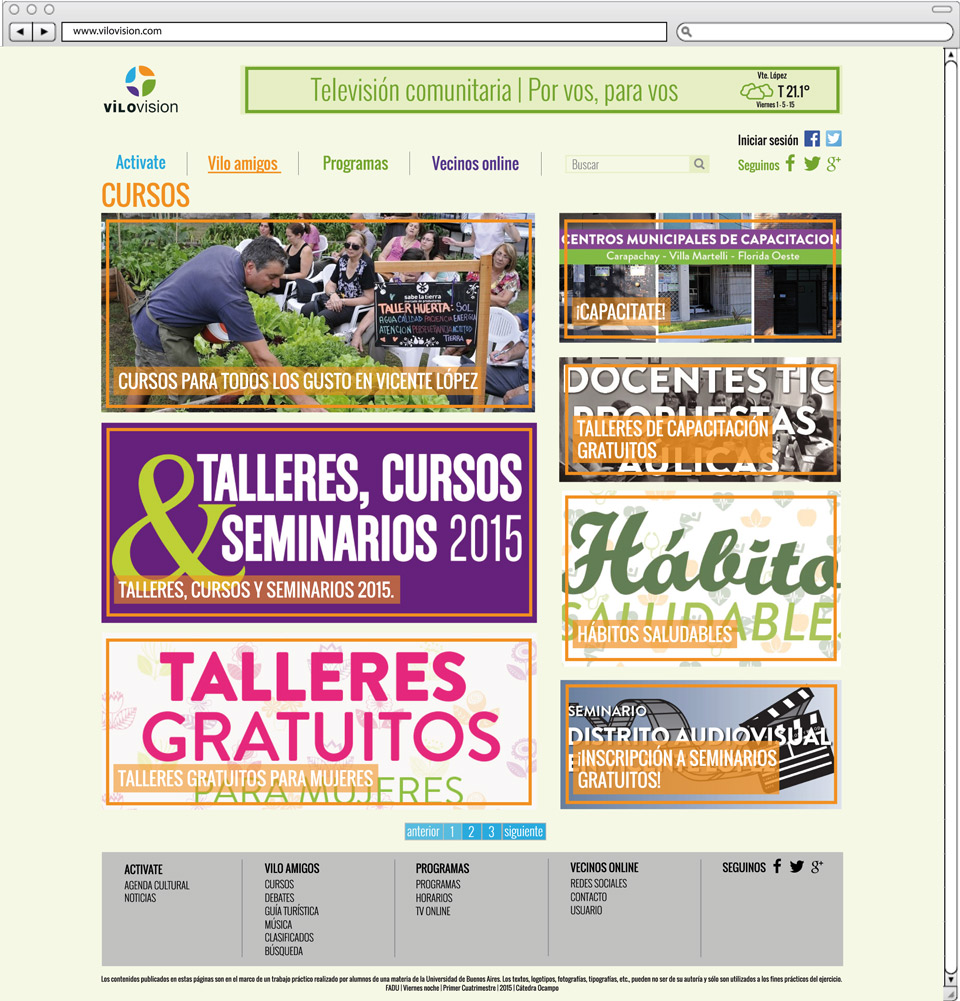Go to Vecinos online section

pos(475,164)
